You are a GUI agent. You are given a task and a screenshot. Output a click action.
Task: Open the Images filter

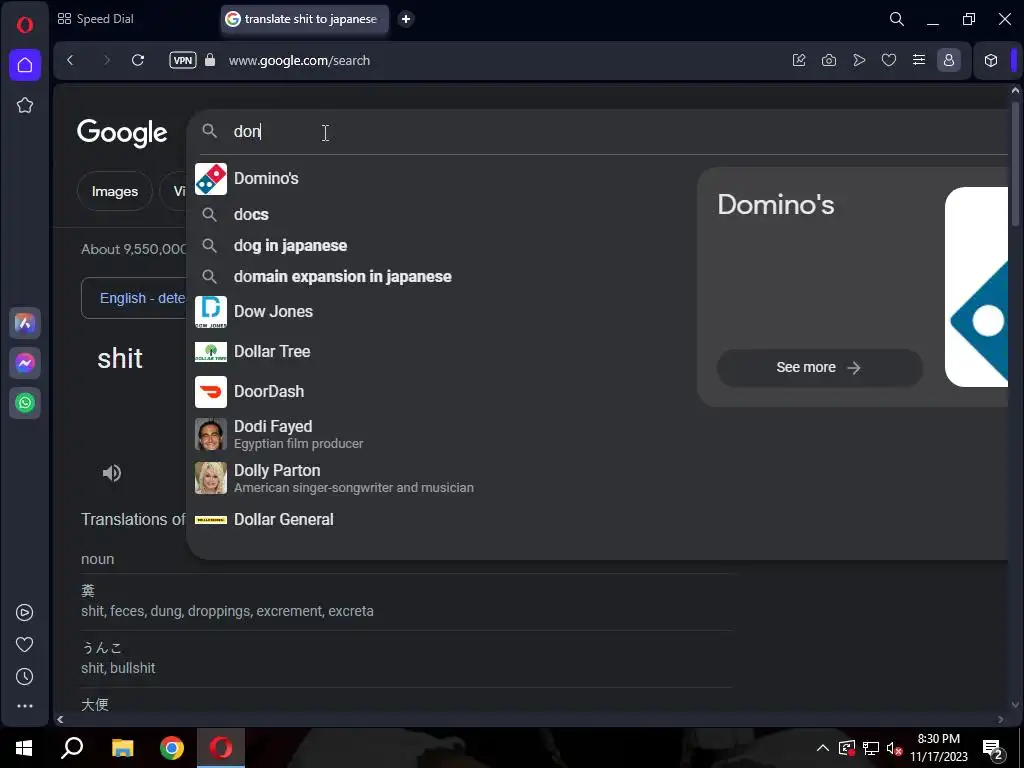click(115, 191)
